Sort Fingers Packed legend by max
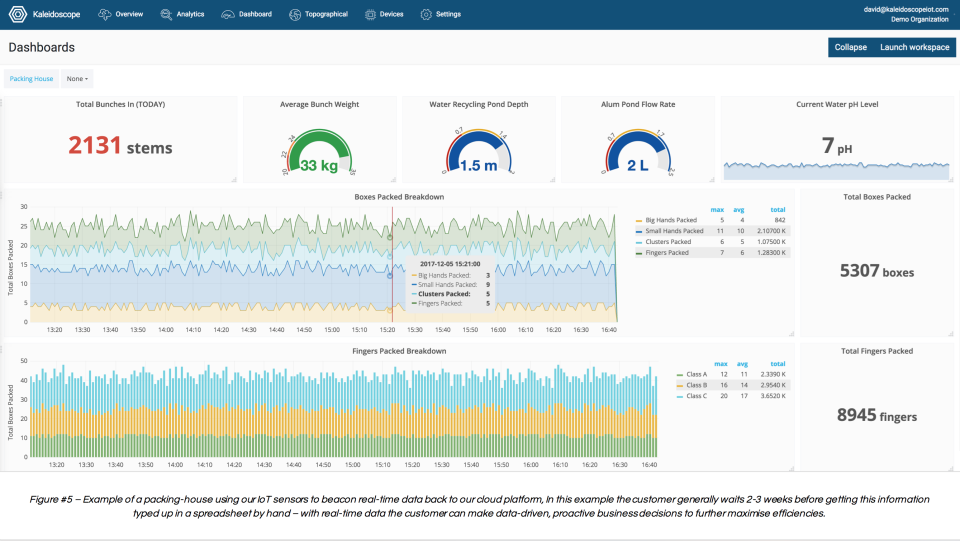 721,364
